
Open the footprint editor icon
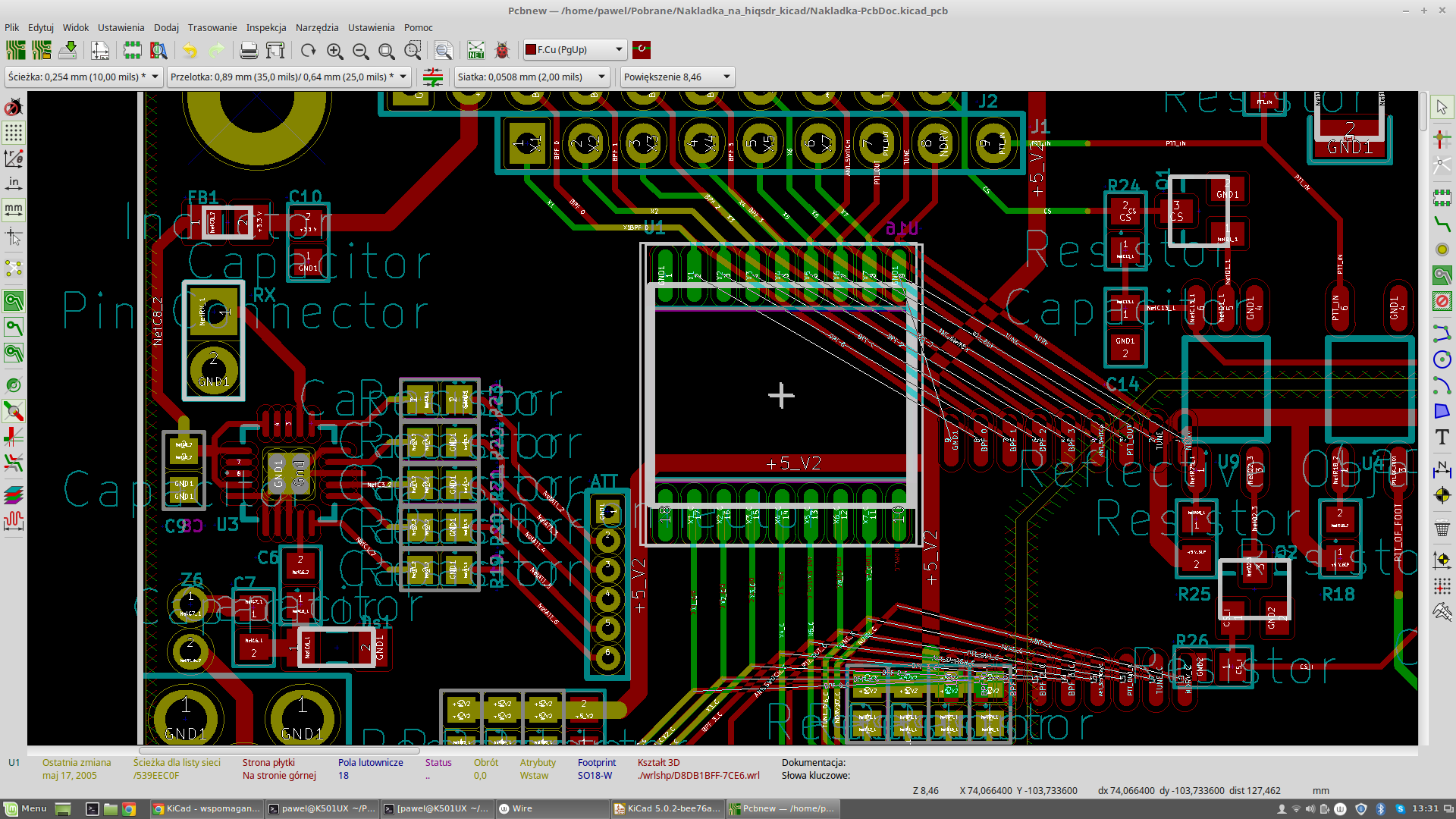tap(132, 51)
